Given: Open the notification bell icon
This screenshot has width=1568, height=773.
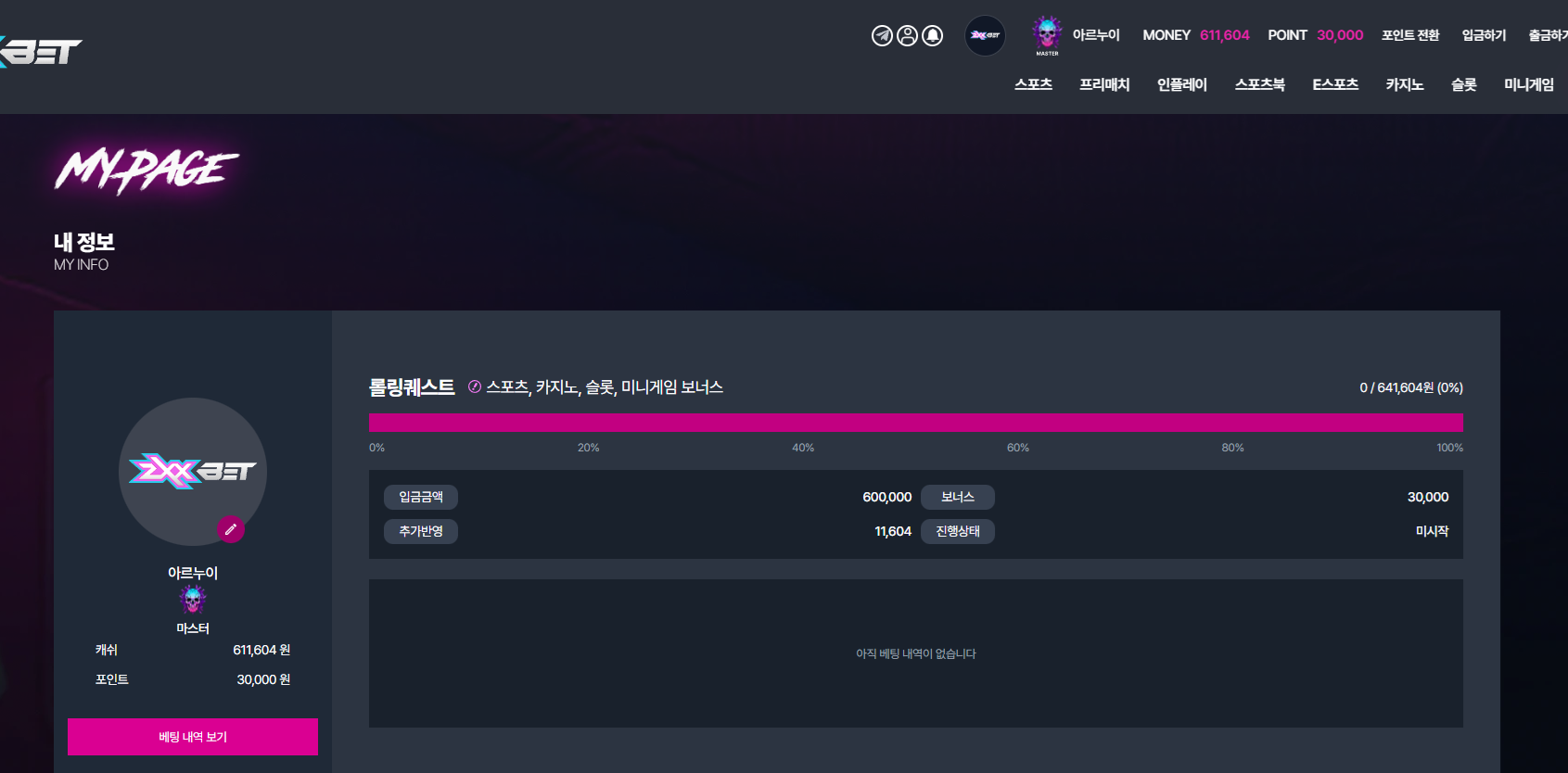Looking at the screenshot, I should tap(933, 35).
